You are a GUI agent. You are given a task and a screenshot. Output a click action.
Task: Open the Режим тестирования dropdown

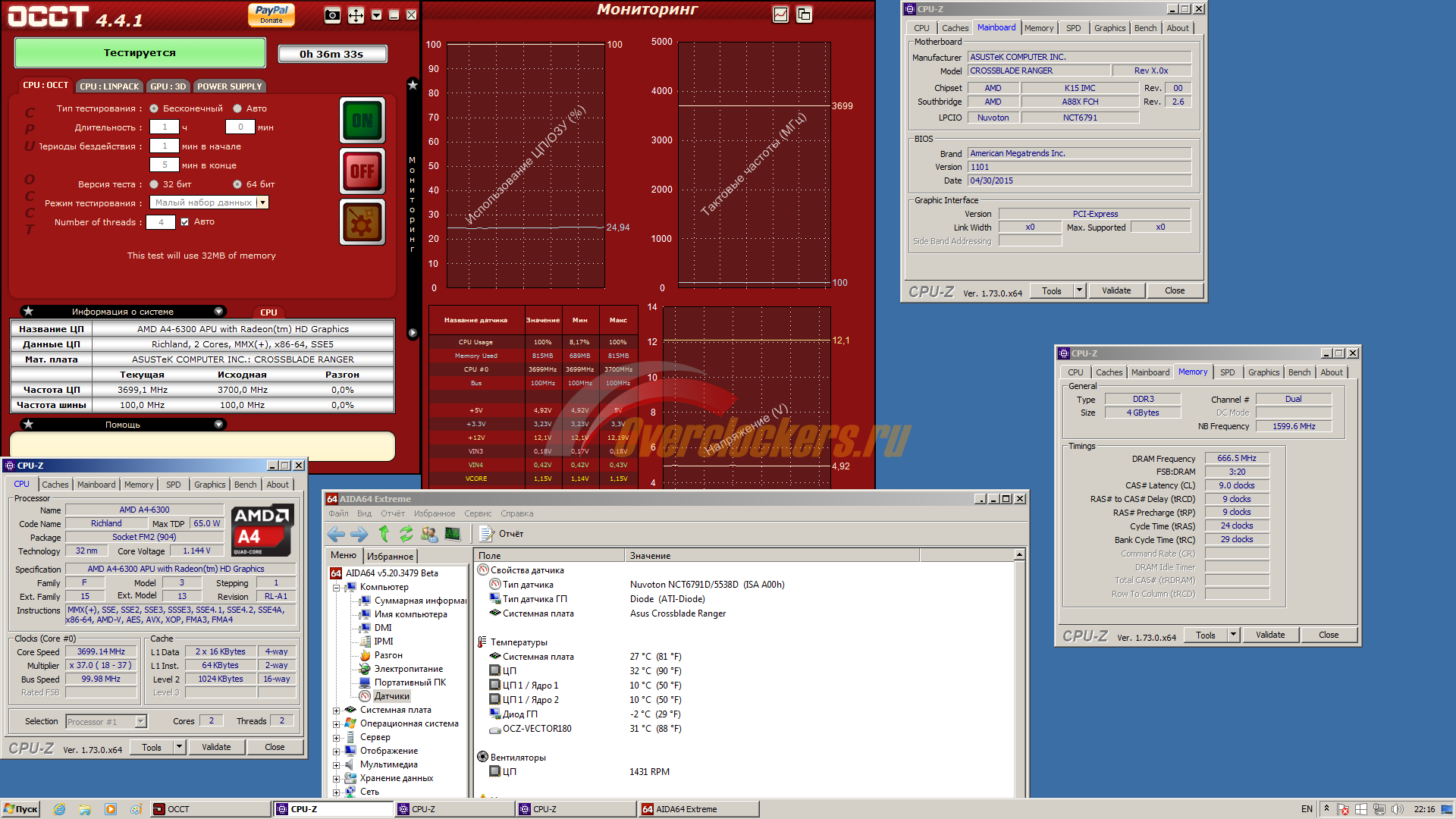262,202
